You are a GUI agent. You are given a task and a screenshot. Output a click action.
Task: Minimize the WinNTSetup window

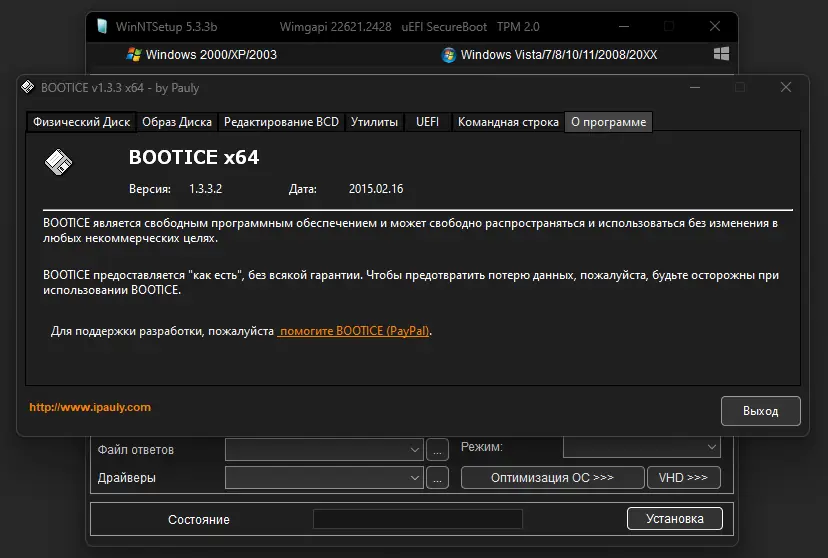(x=624, y=26)
